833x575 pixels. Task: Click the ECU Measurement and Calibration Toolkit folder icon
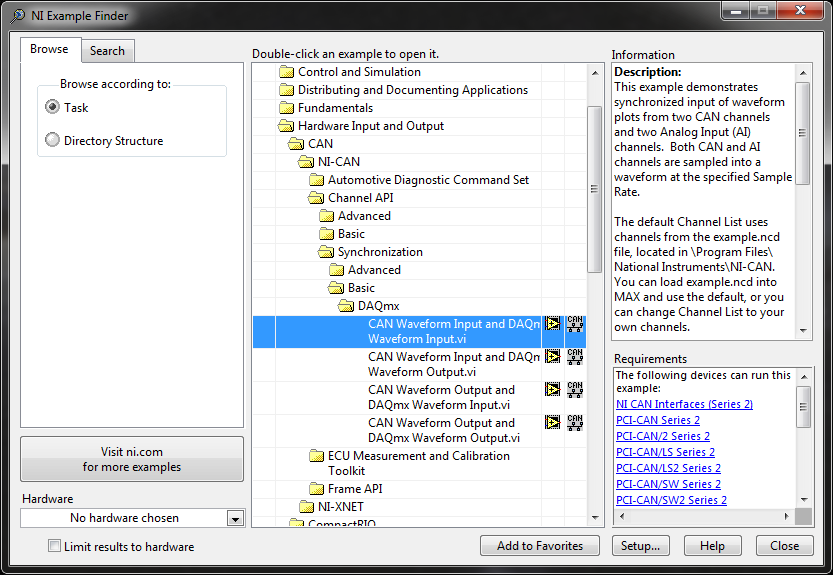coord(317,456)
